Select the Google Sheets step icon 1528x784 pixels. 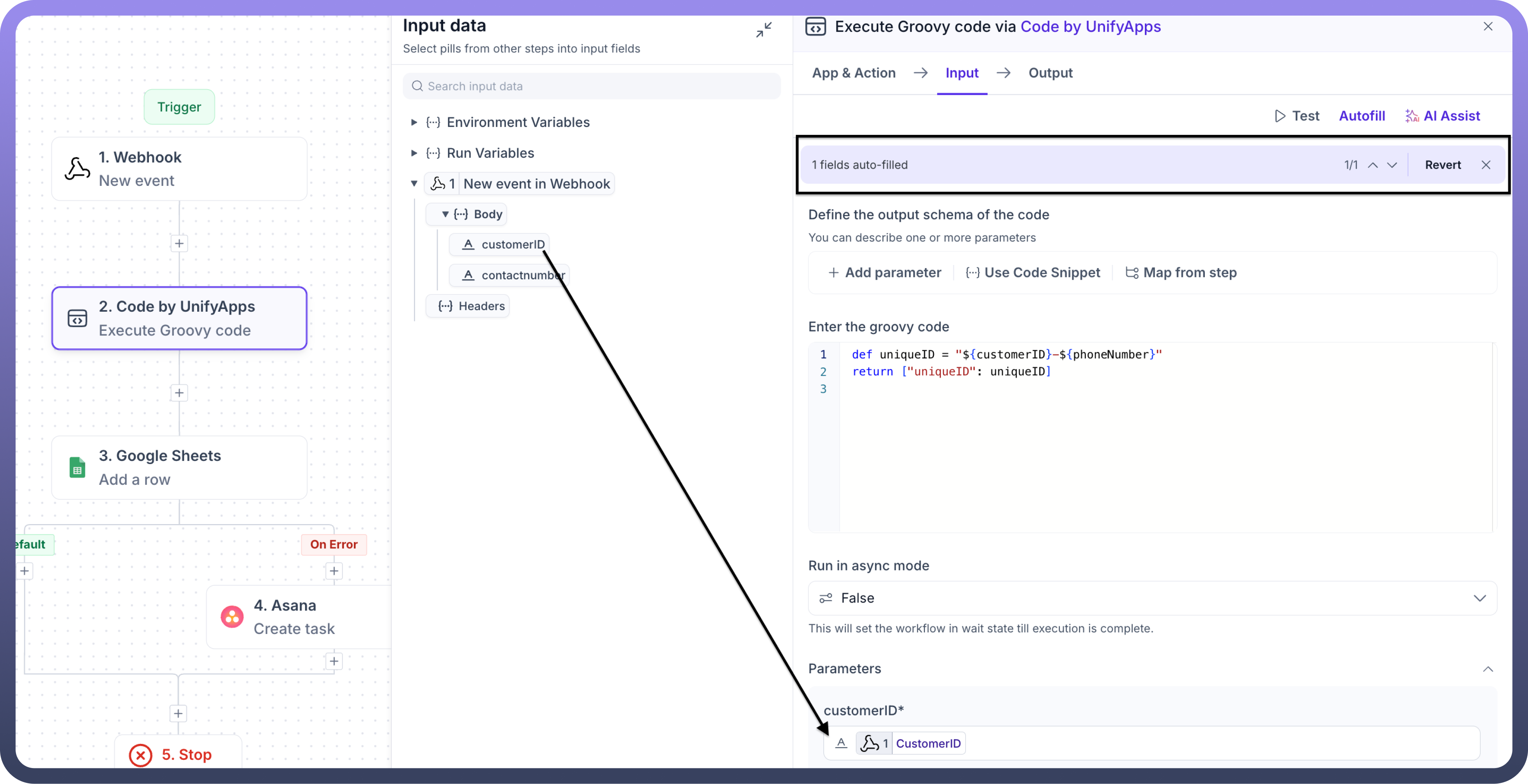click(77, 467)
